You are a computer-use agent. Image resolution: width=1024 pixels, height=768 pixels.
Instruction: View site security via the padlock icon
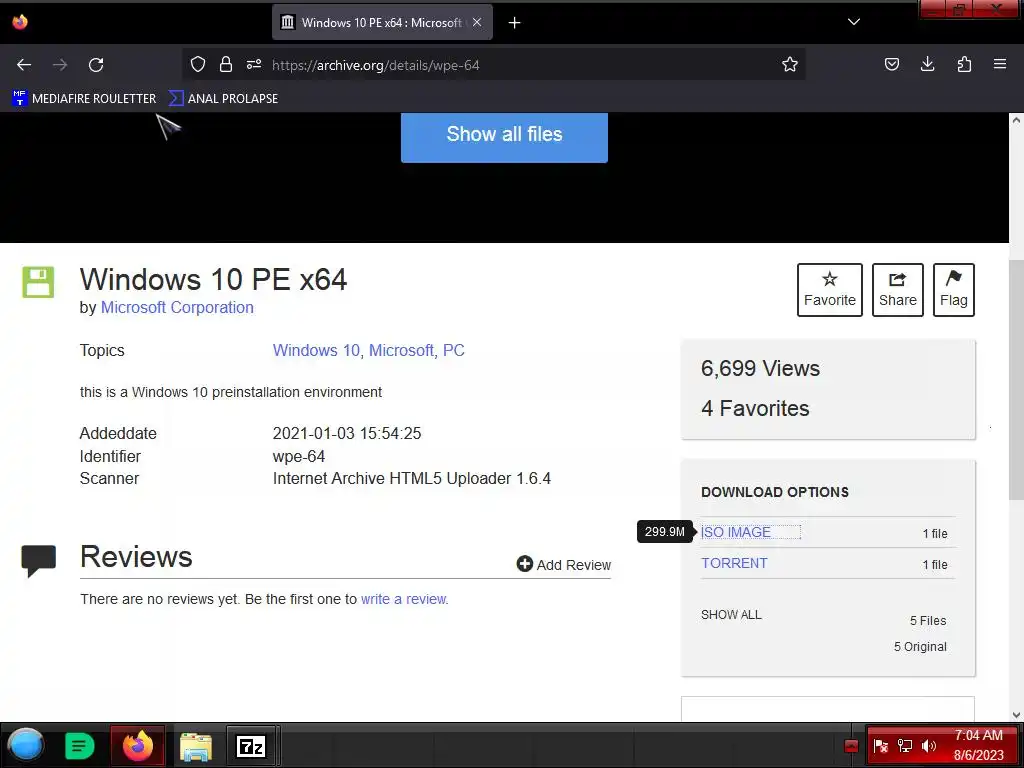226,64
